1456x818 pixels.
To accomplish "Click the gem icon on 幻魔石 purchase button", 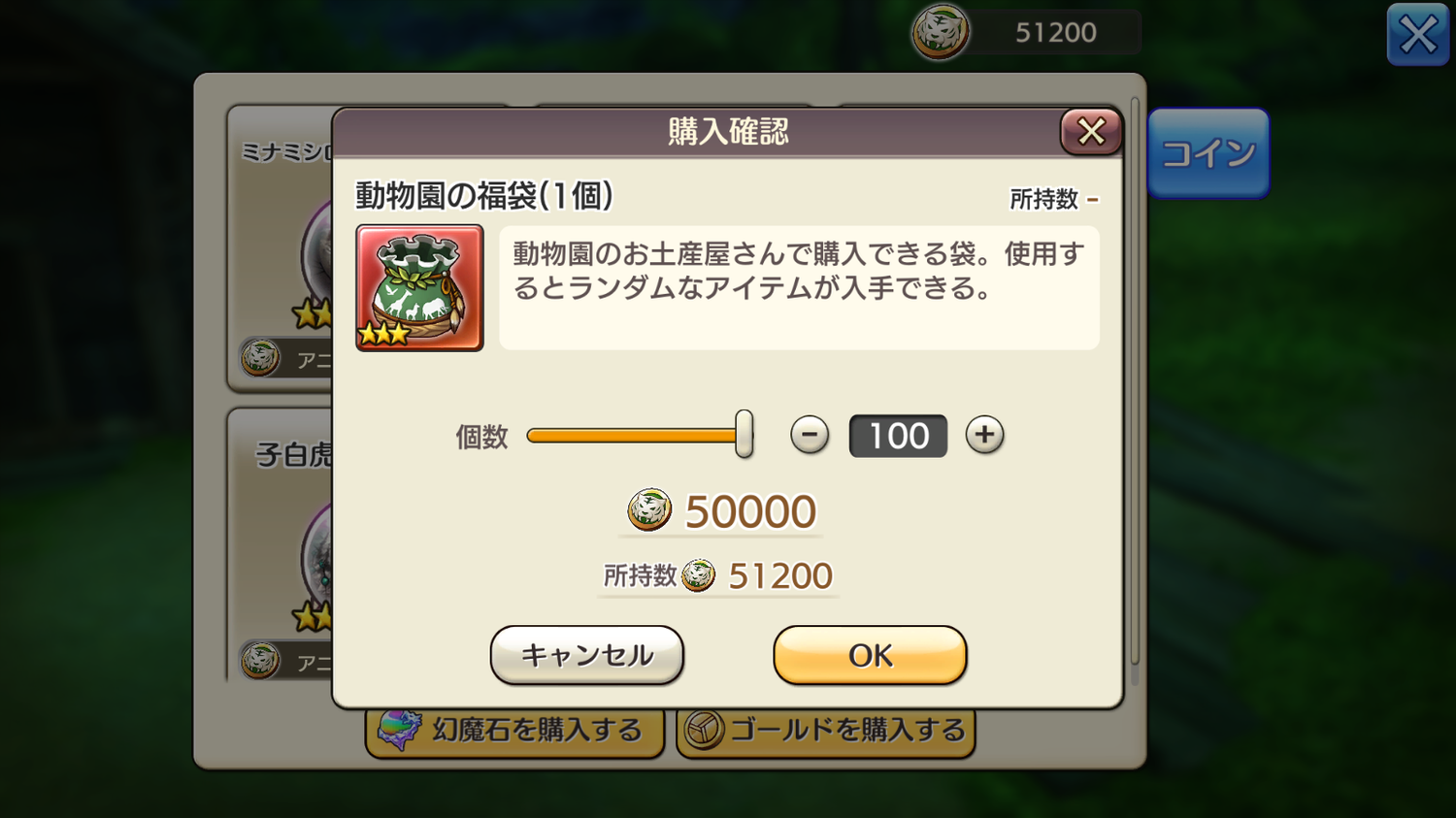I will (x=399, y=730).
